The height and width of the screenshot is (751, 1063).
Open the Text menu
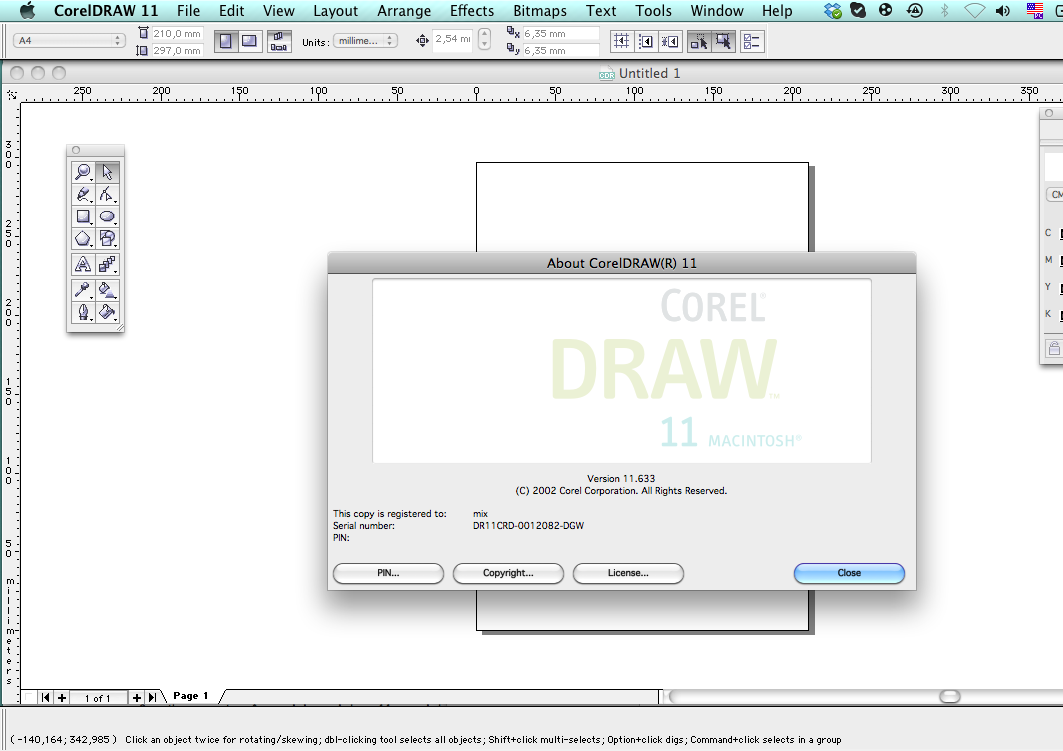tap(601, 11)
